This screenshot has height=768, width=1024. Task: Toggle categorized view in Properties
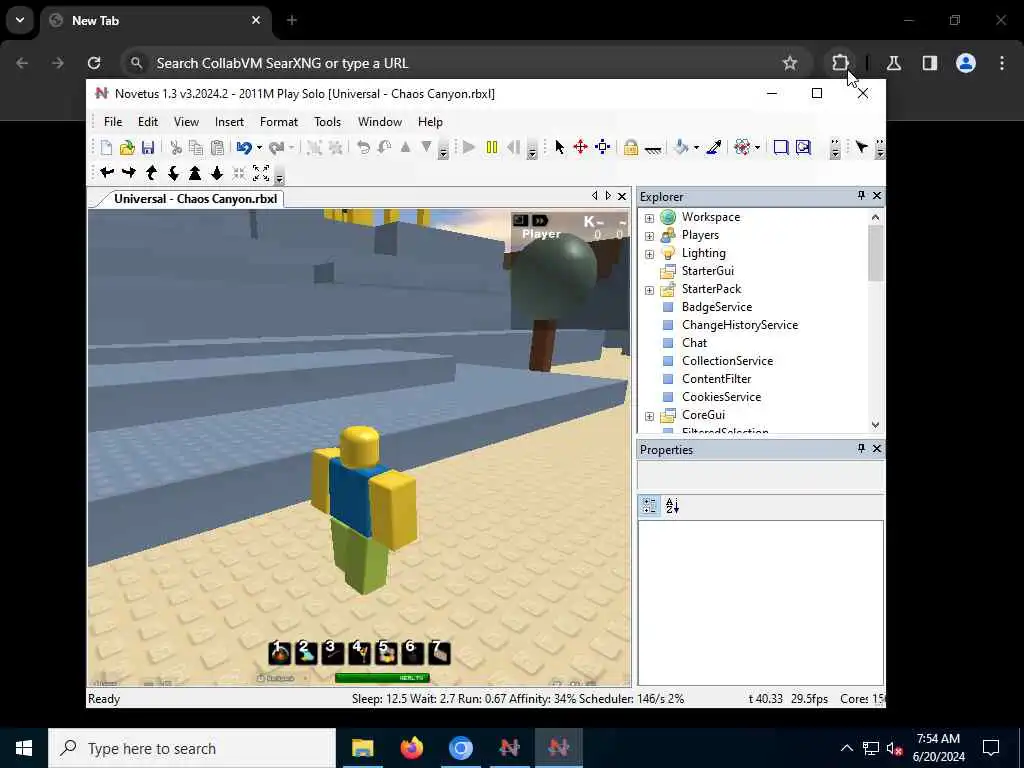click(649, 505)
